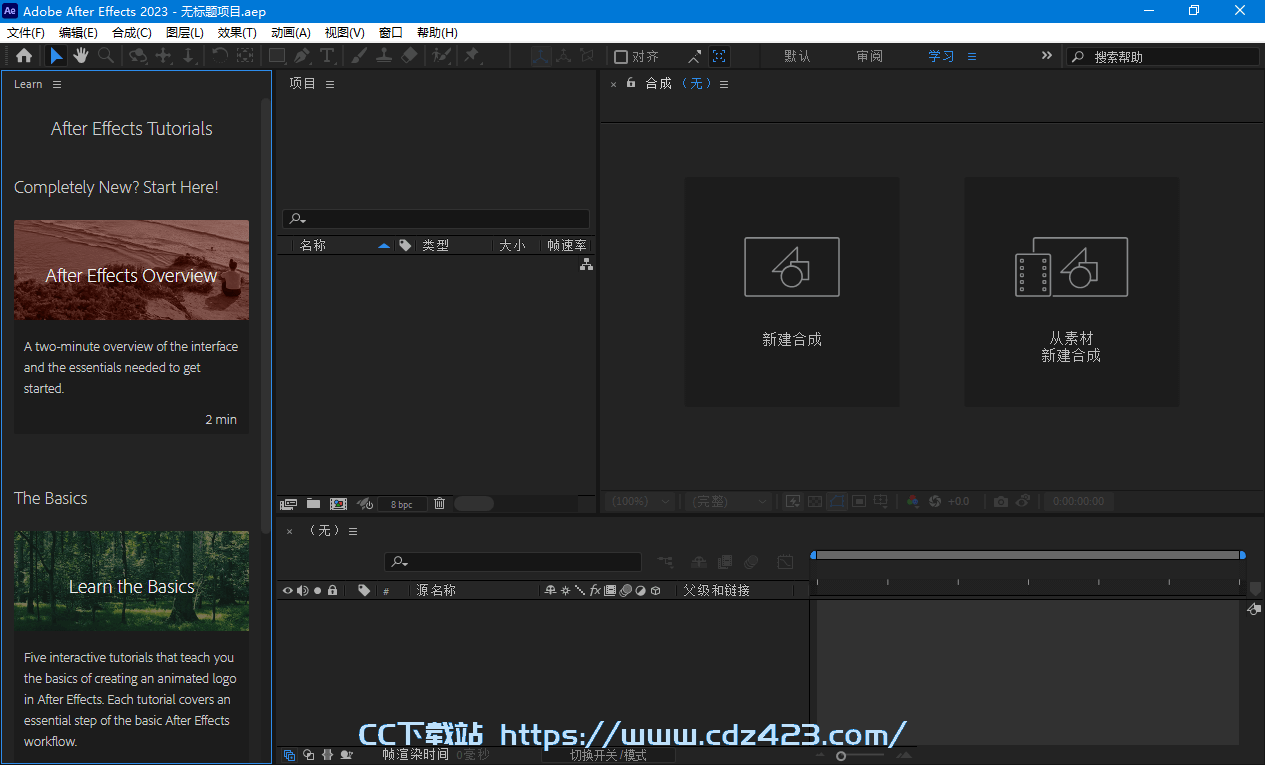Toggle the lock column switch in timeline

click(x=333, y=591)
